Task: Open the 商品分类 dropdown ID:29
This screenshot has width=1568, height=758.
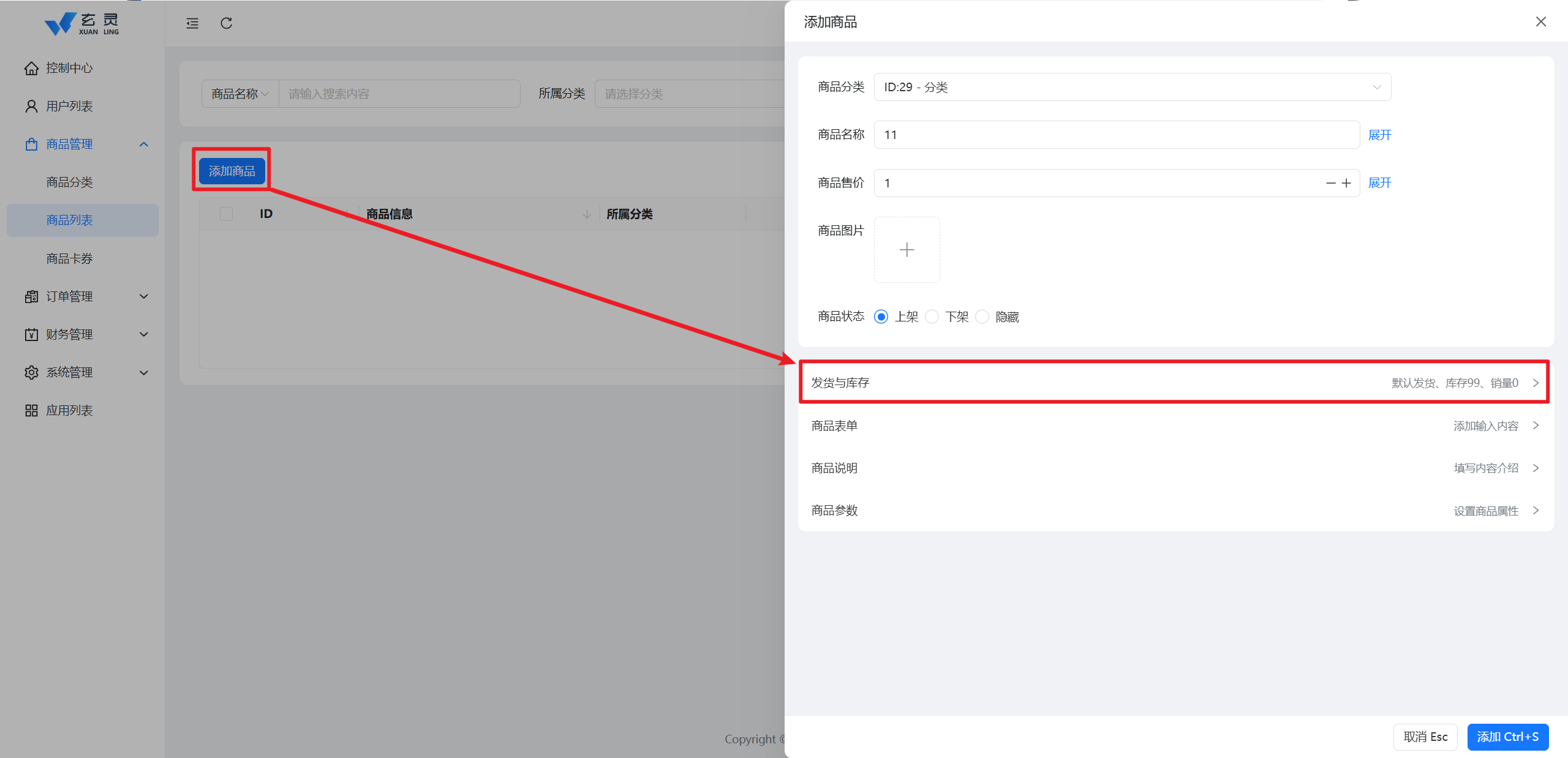Action: [1132, 87]
